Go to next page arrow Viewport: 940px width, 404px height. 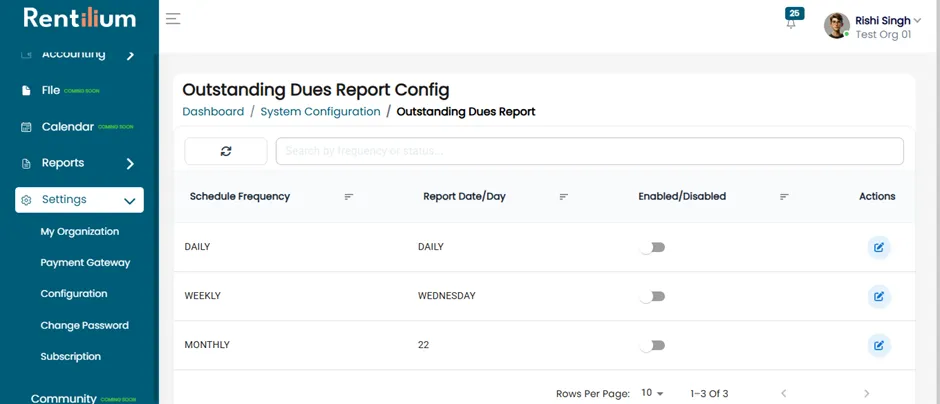coord(866,394)
